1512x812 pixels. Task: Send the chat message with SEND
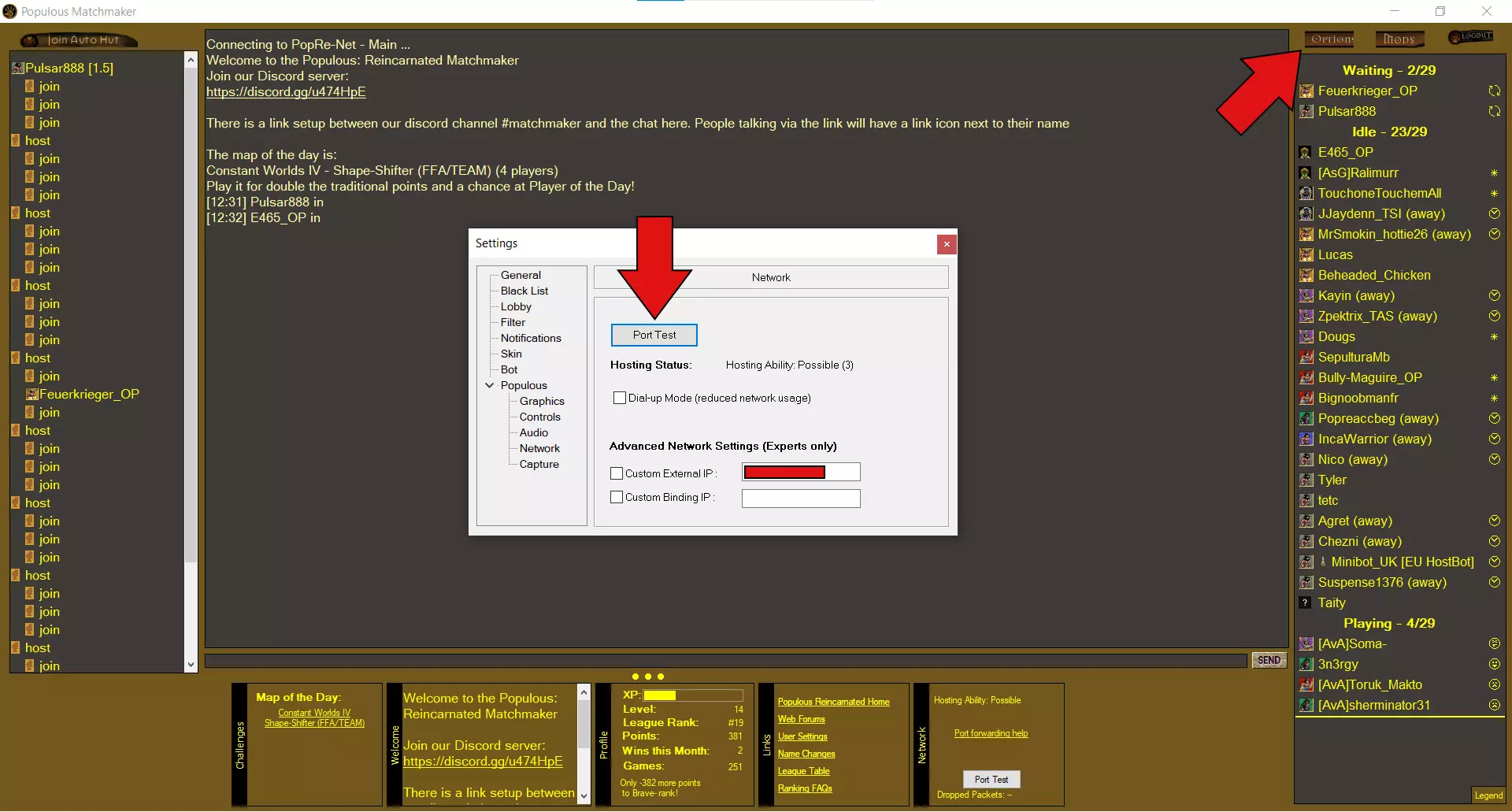1269,661
